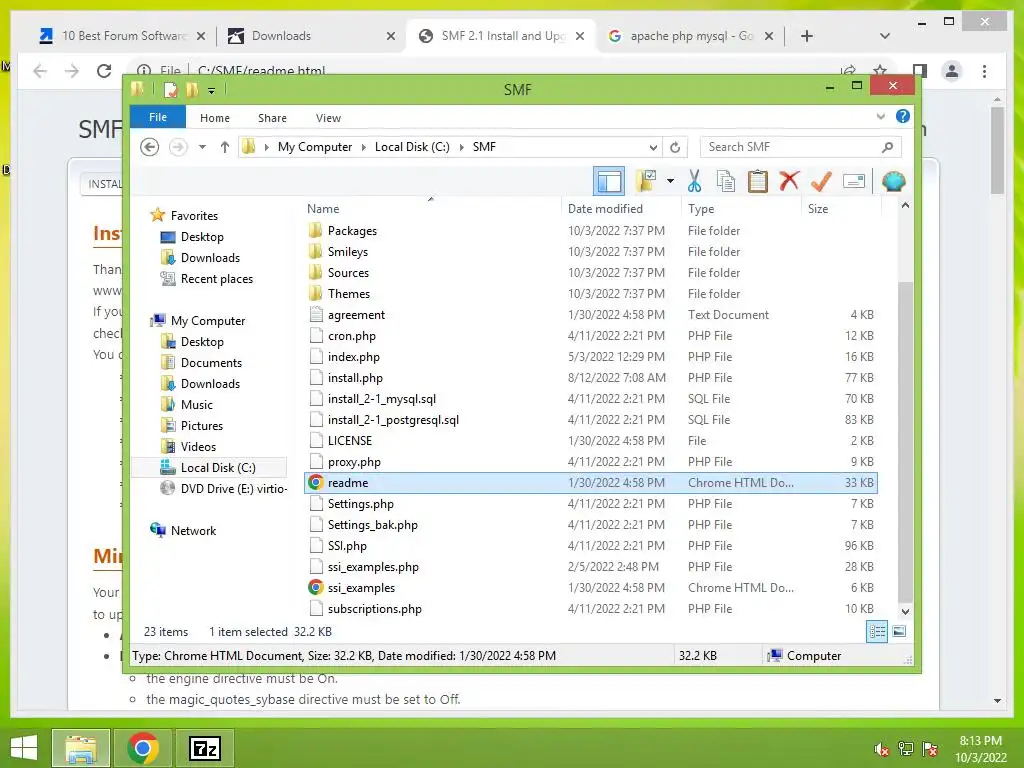This screenshot has width=1024, height=768.
Task: Open Chrome three-dot menu
Action: pos(984,71)
